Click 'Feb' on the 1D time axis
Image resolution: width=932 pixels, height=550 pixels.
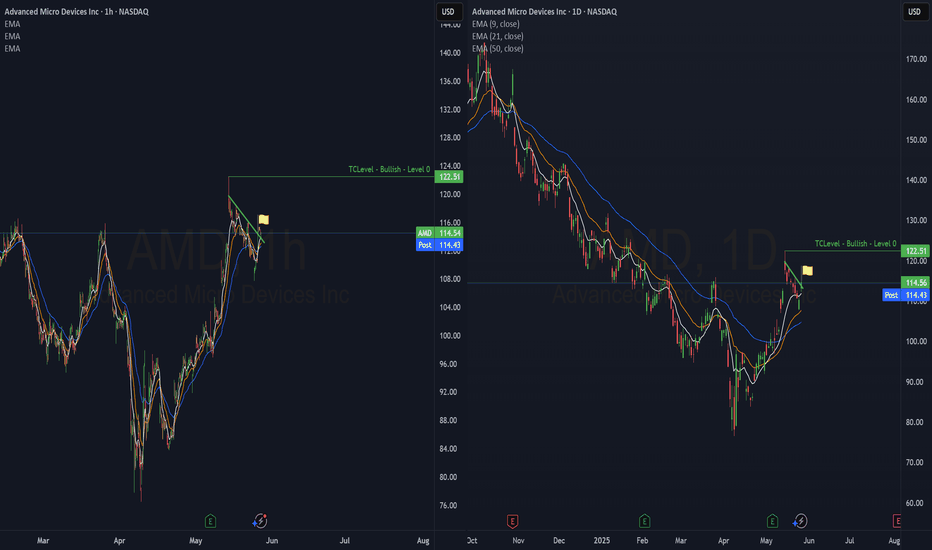click(x=642, y=540)
